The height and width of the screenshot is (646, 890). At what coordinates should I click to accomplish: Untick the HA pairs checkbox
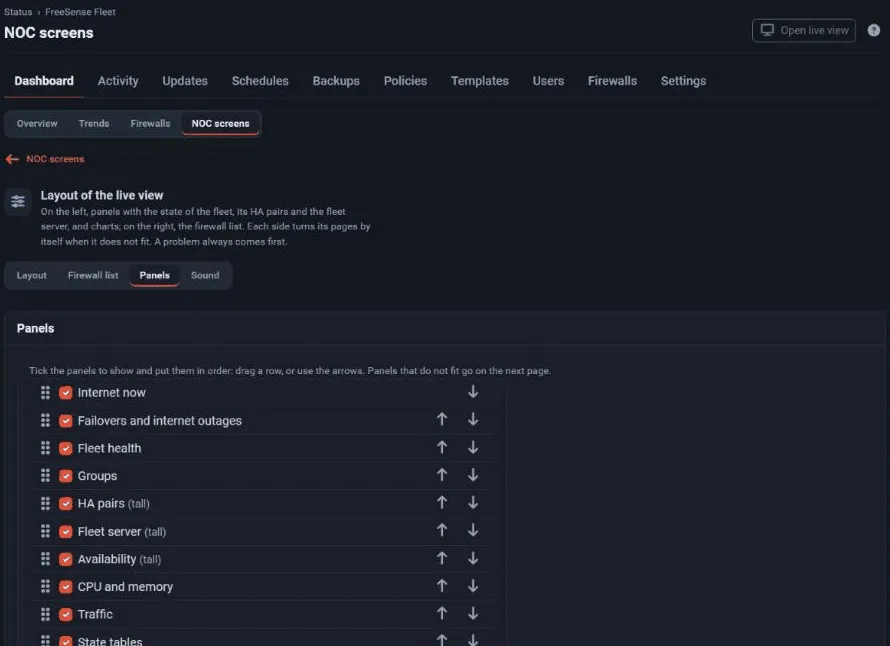[x=66, y=504]
